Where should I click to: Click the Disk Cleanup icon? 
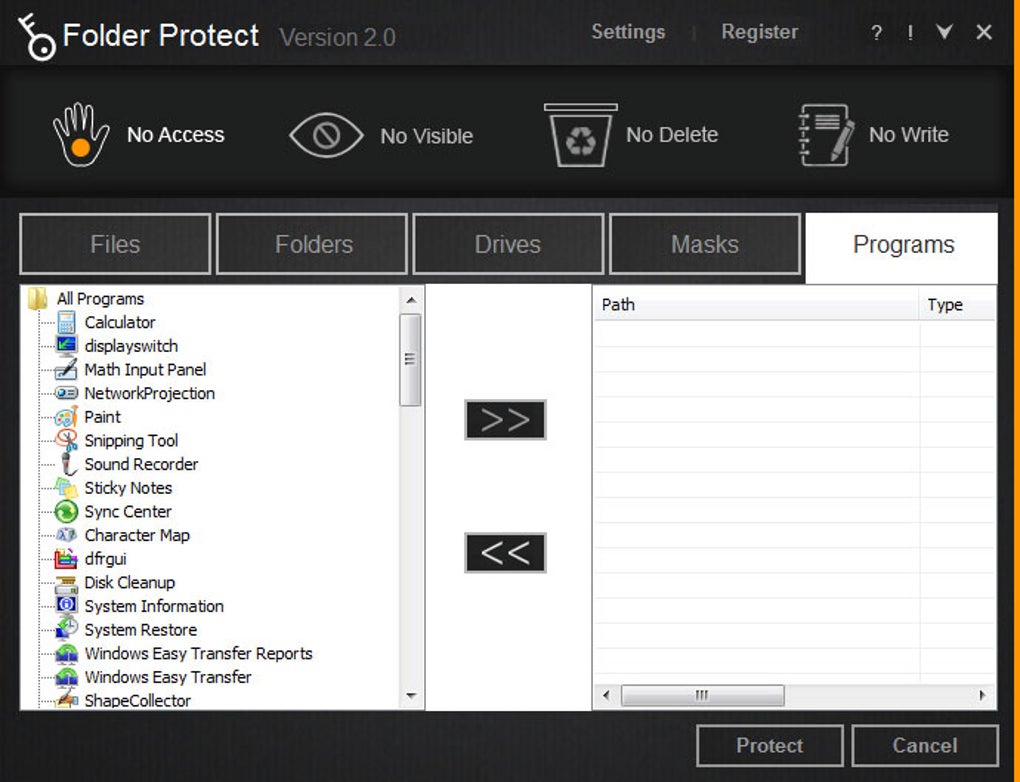66,582
